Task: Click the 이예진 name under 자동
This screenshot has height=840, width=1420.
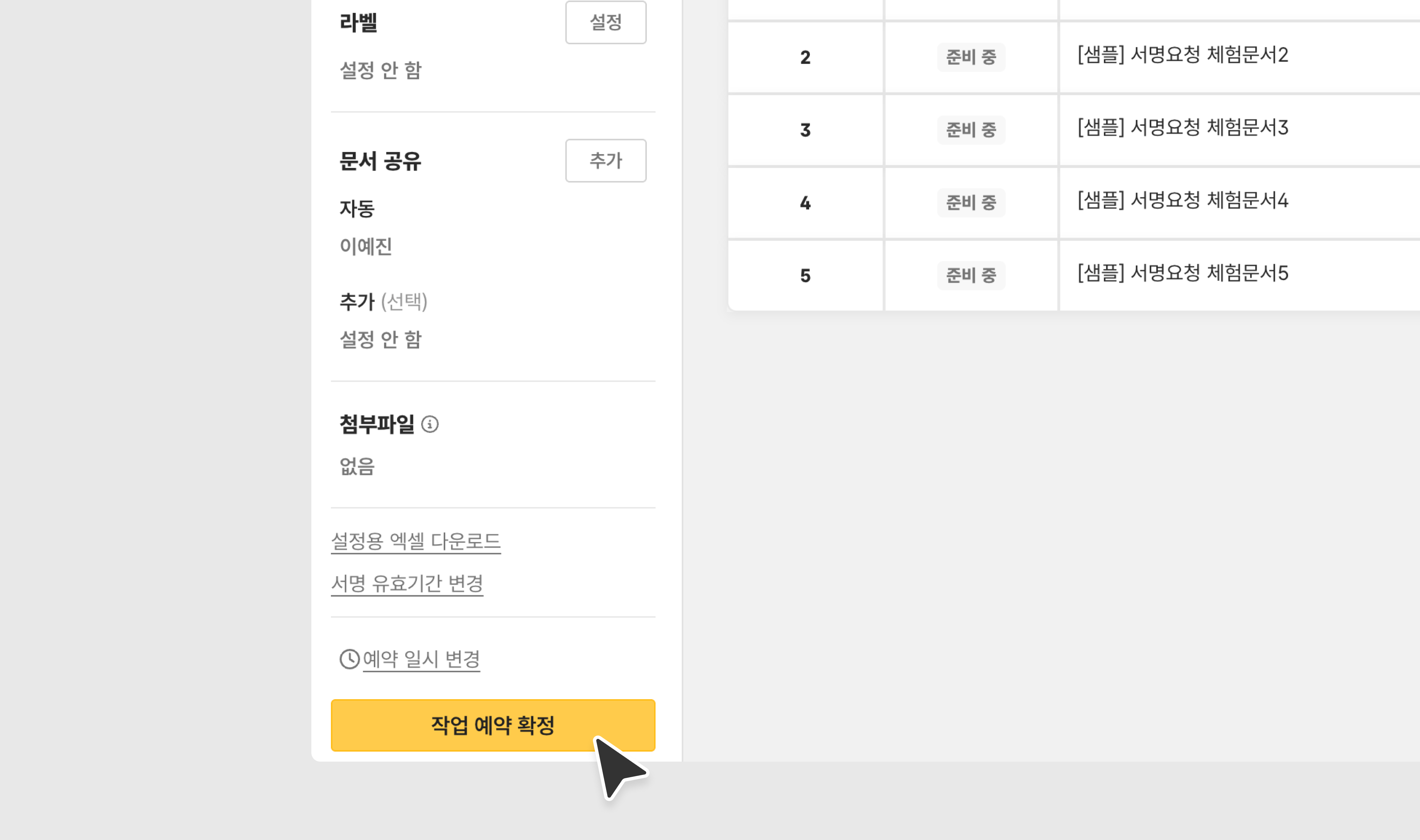Action: point(366,246)
